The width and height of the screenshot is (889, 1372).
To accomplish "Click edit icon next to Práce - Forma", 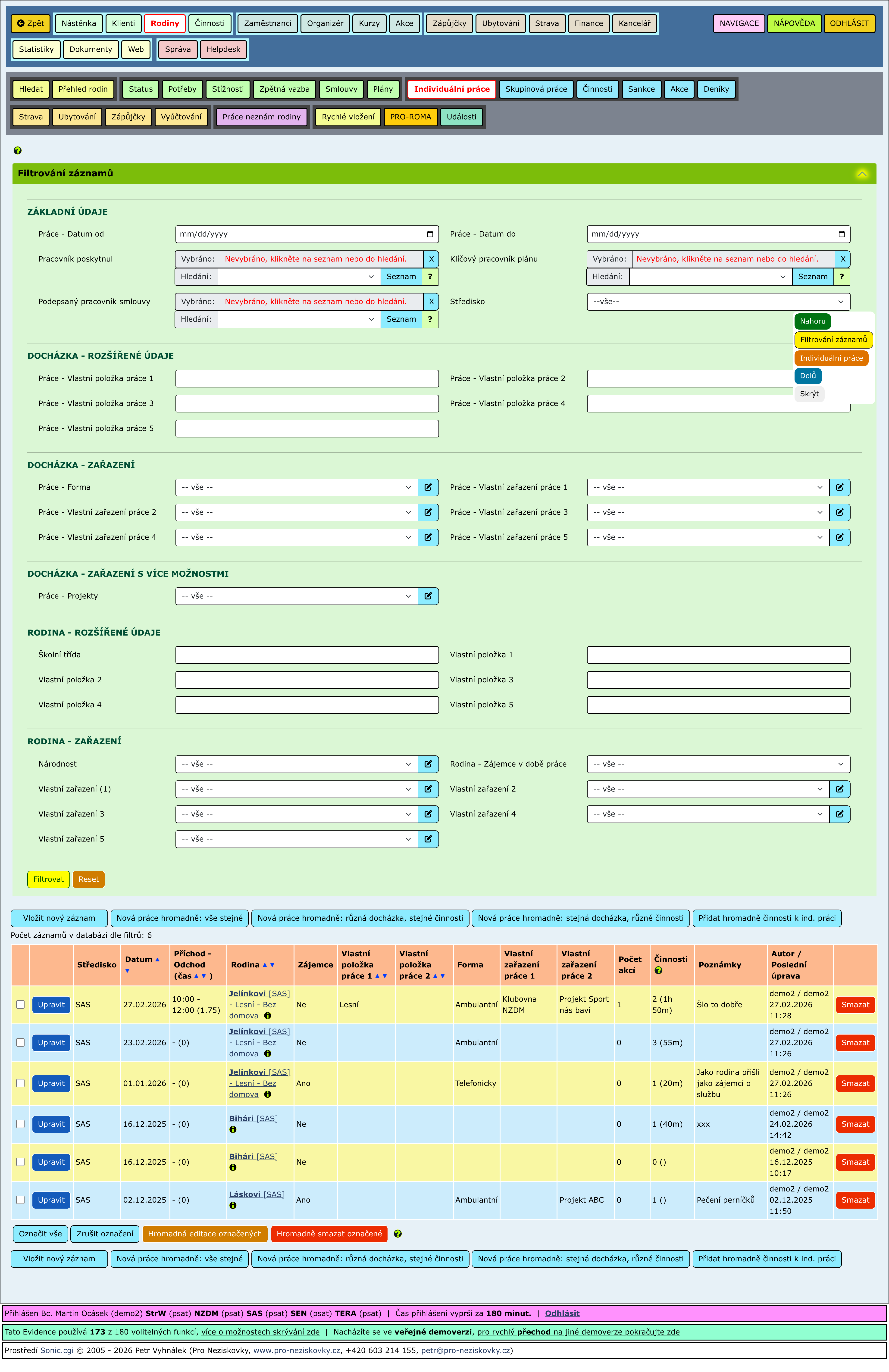I will click(428, 487).
